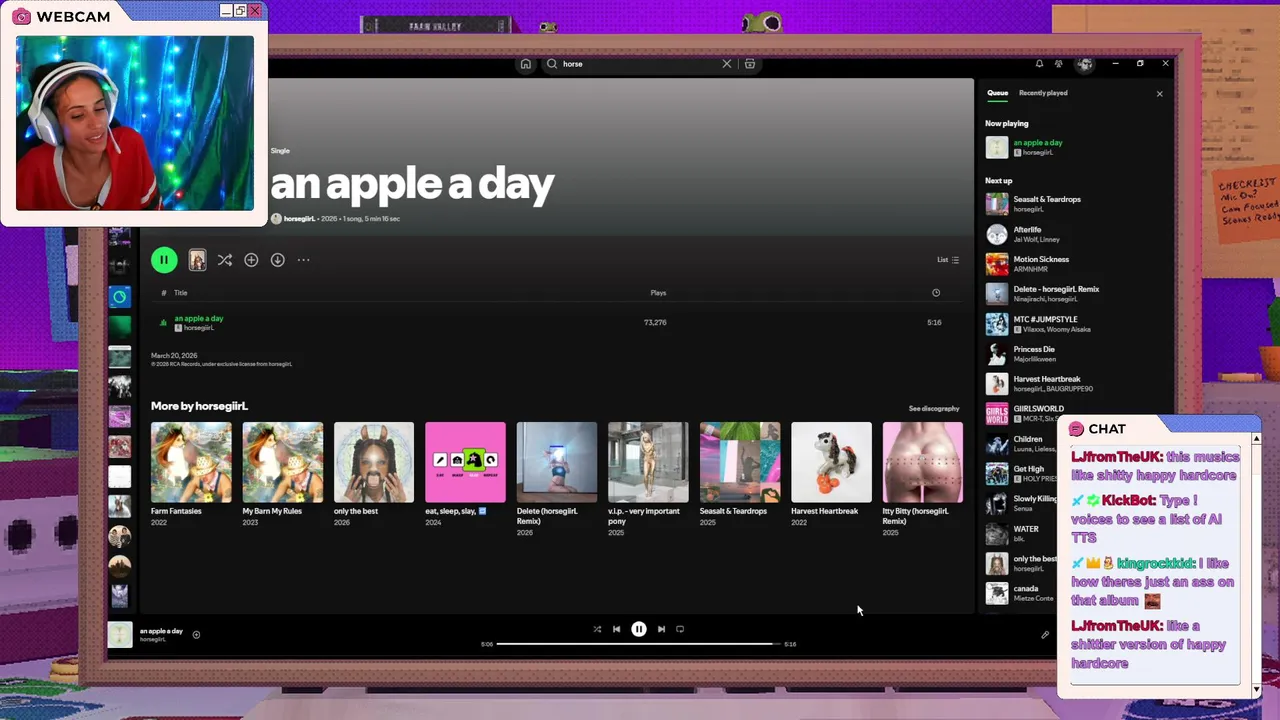Click the pencil icon at the player bar's right end

[x=1045, y=634]
